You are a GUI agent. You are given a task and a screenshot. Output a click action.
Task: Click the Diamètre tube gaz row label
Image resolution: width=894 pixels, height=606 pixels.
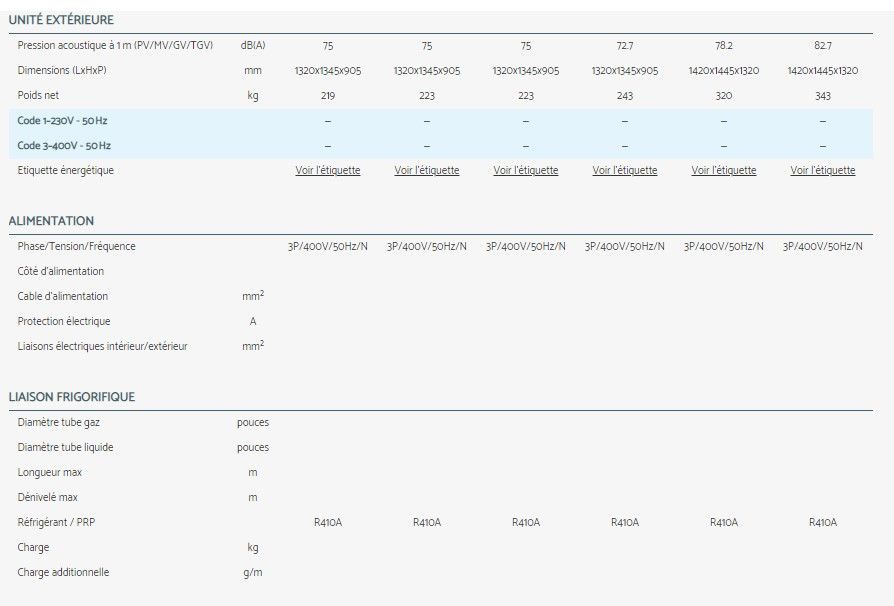click(58, 422)
